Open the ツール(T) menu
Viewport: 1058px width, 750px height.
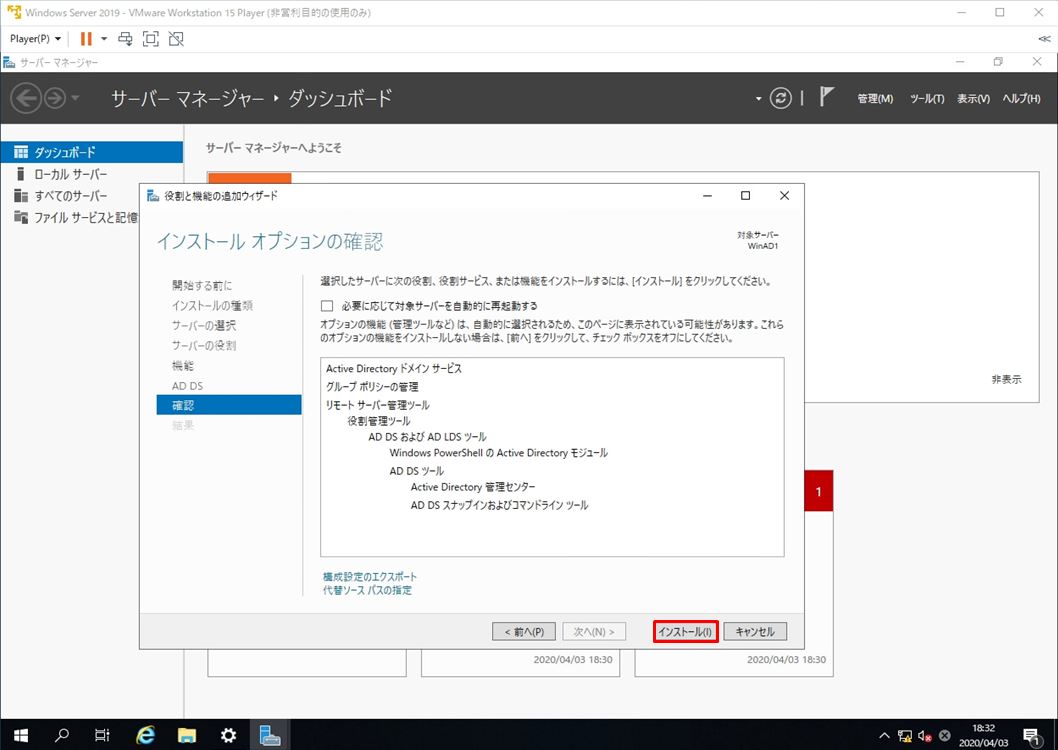point(926,98)
